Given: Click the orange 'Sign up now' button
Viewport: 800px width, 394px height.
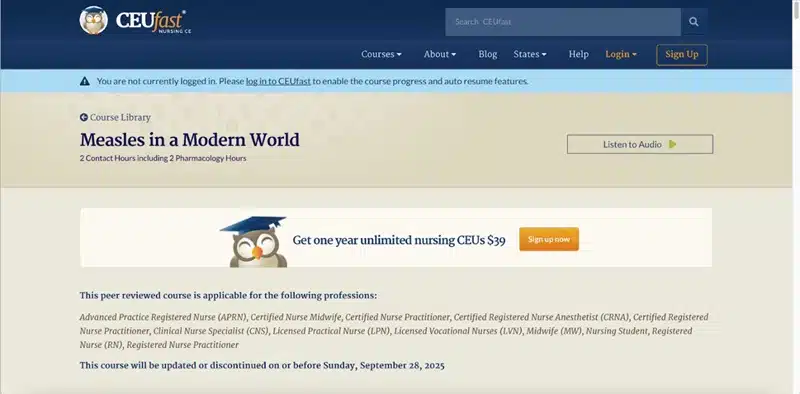Looking at the screenshot, I should 549,239.
